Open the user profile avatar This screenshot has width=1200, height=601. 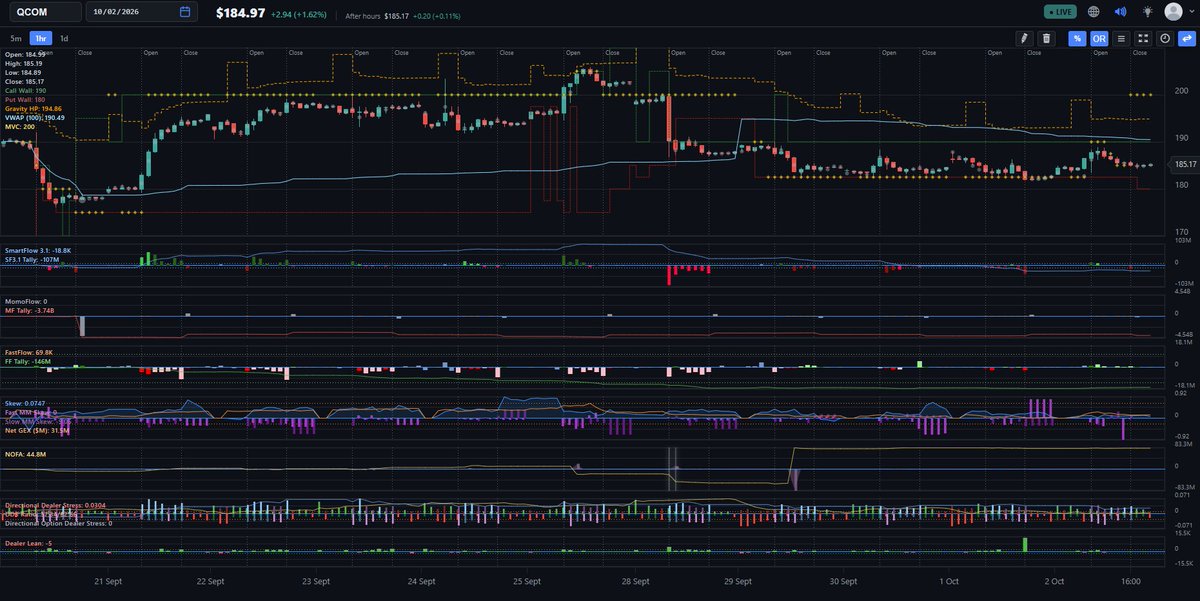click(x=1173, y=12)
